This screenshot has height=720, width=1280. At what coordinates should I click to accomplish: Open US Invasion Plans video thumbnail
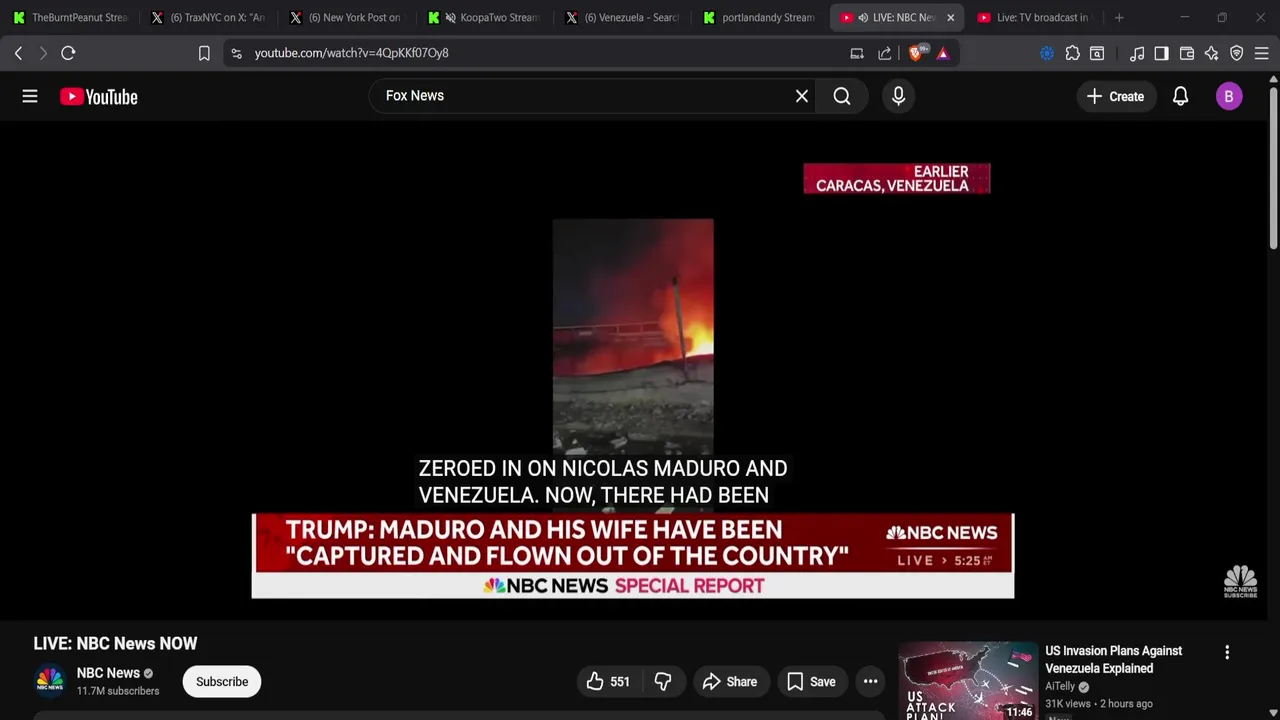coord(968,681)
